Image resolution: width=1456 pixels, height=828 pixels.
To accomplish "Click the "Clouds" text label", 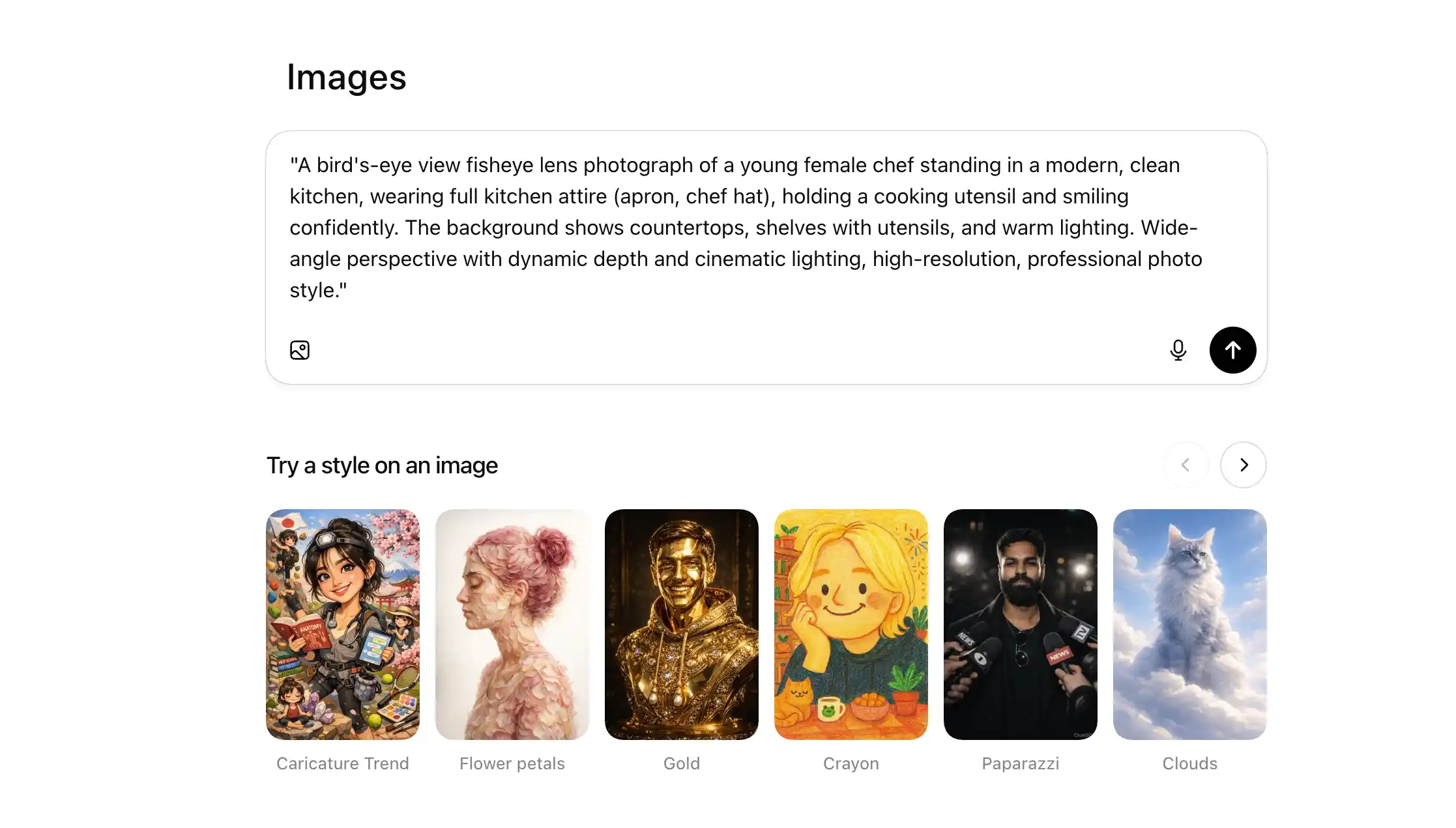I will (1190, 763).
